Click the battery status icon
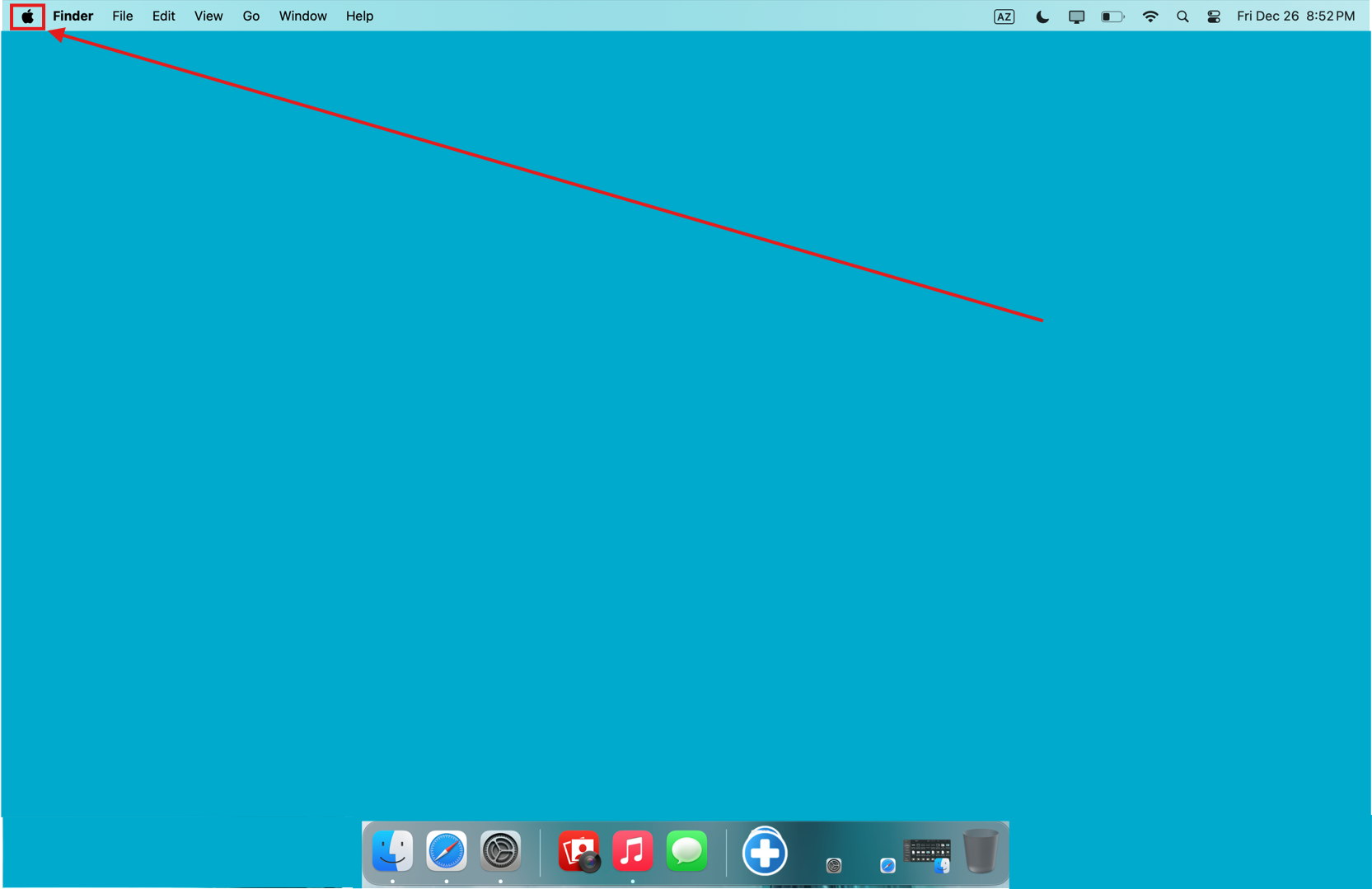The image size is (1372, 889). [1112, 16]
